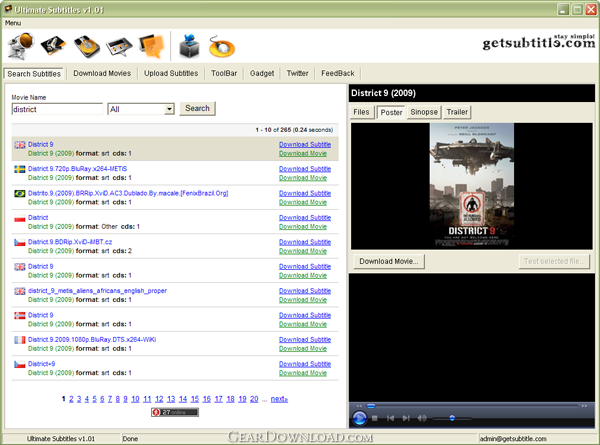Click the film clapper download movies icon
Image resolution: width=600 pixels, height=445 pixels.
(x=53, y=46)
